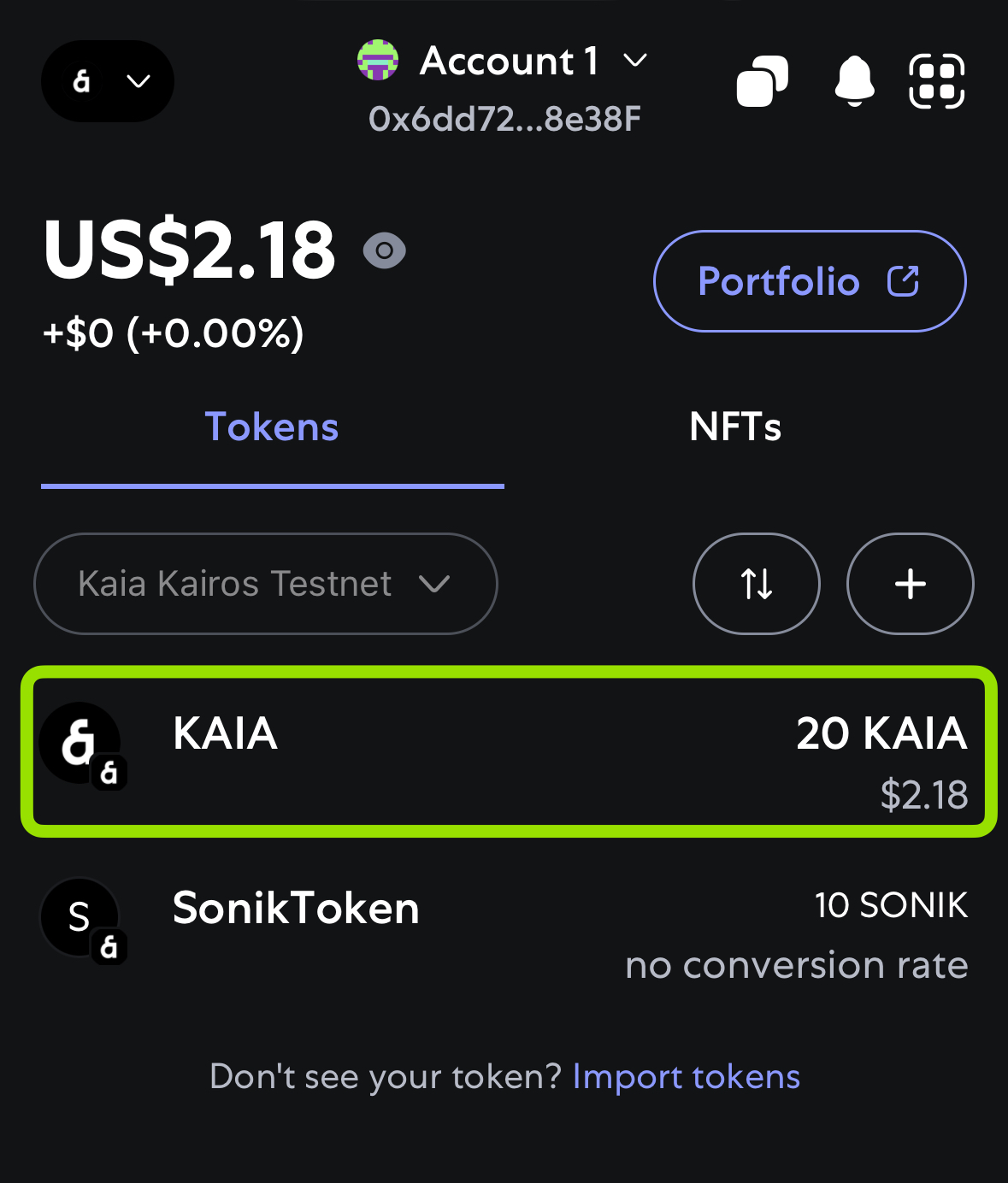Open the network selector with Kaia logo
This screenshot has height=1183, width=1008.
coord(108,81)
